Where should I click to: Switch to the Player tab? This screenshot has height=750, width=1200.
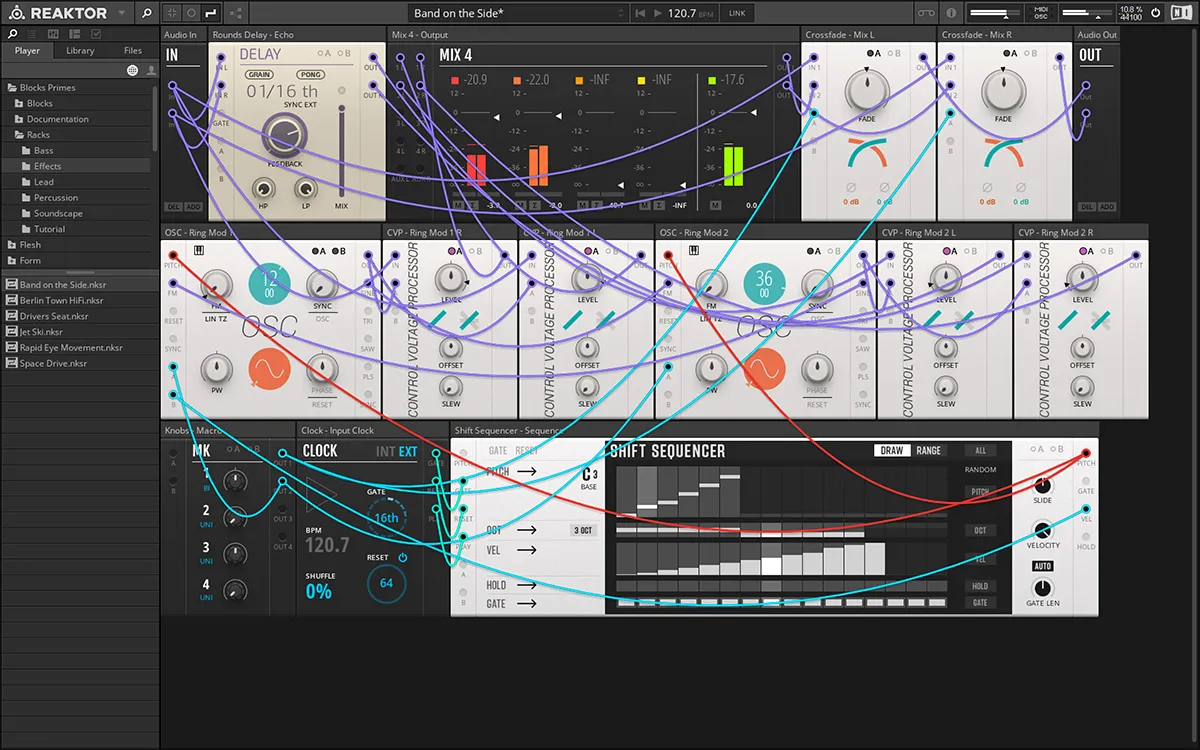28,50
